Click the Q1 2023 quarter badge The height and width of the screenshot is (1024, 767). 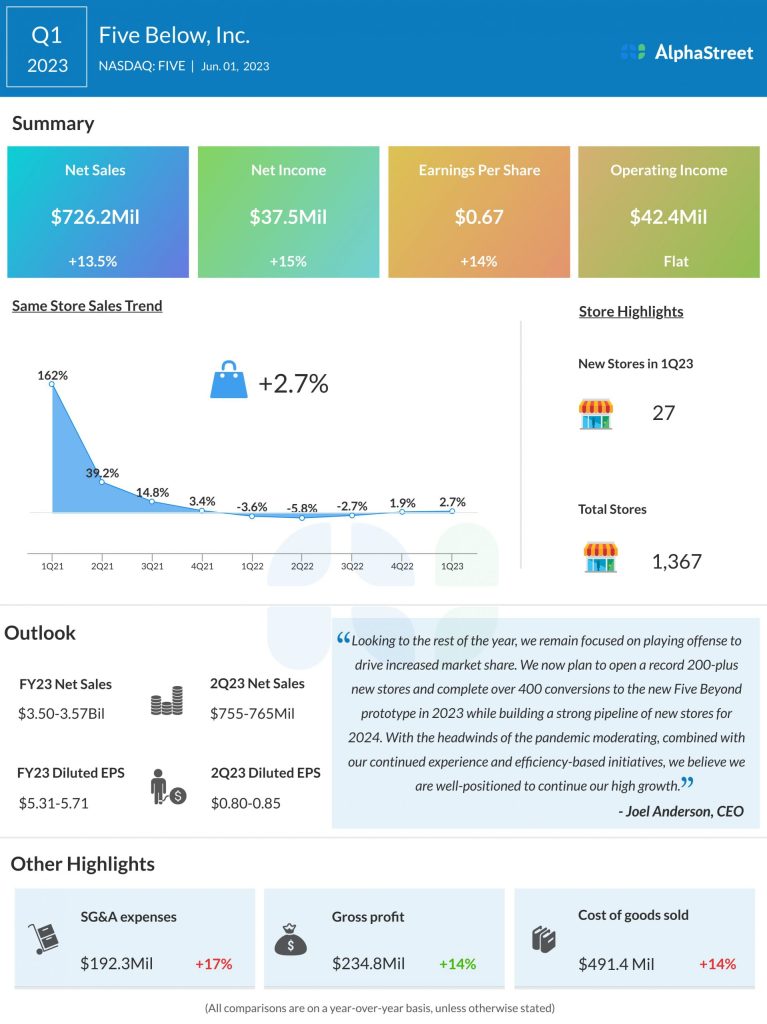tap(47, 49)
